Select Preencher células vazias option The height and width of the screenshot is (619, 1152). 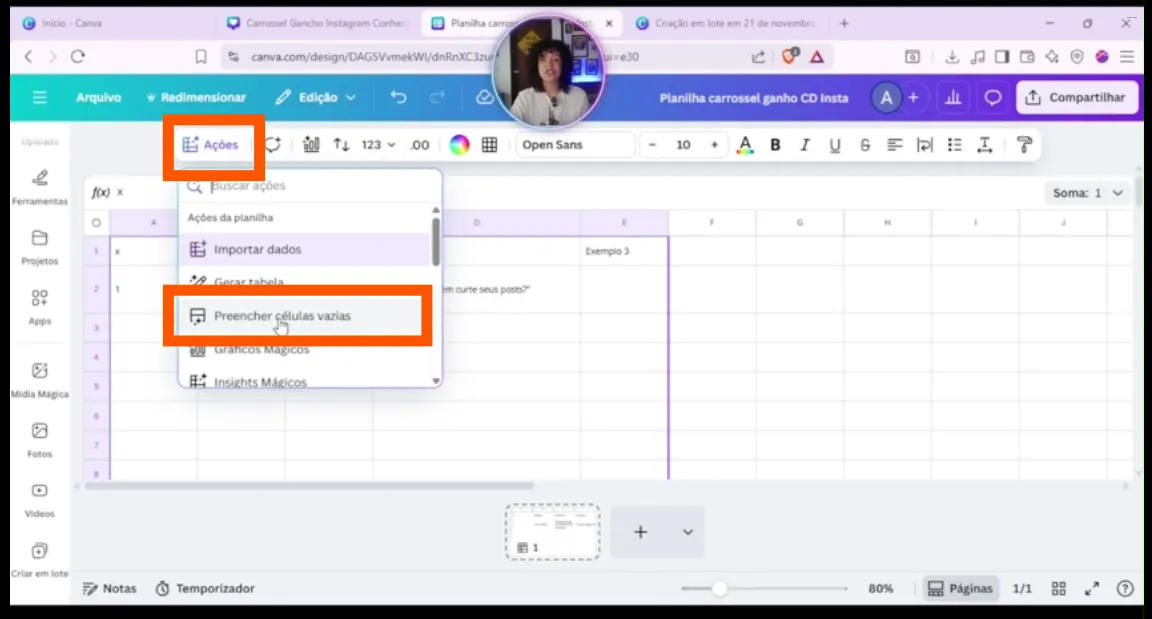click(x=282, y=316)
